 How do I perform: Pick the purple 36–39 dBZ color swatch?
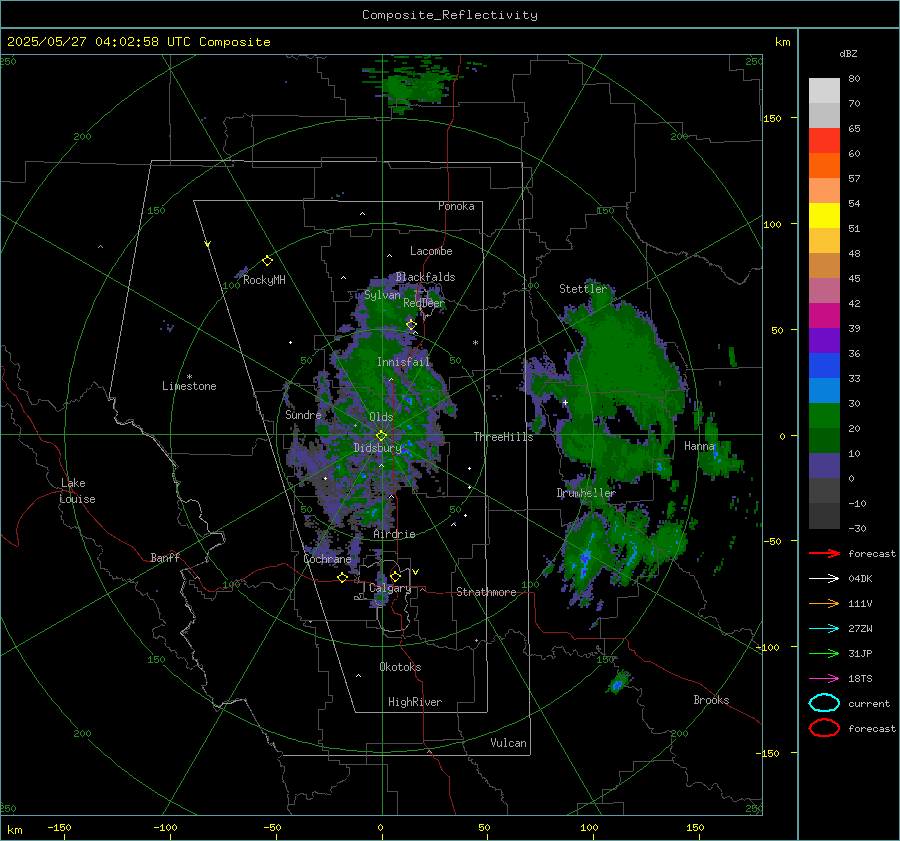click(824, 340)
